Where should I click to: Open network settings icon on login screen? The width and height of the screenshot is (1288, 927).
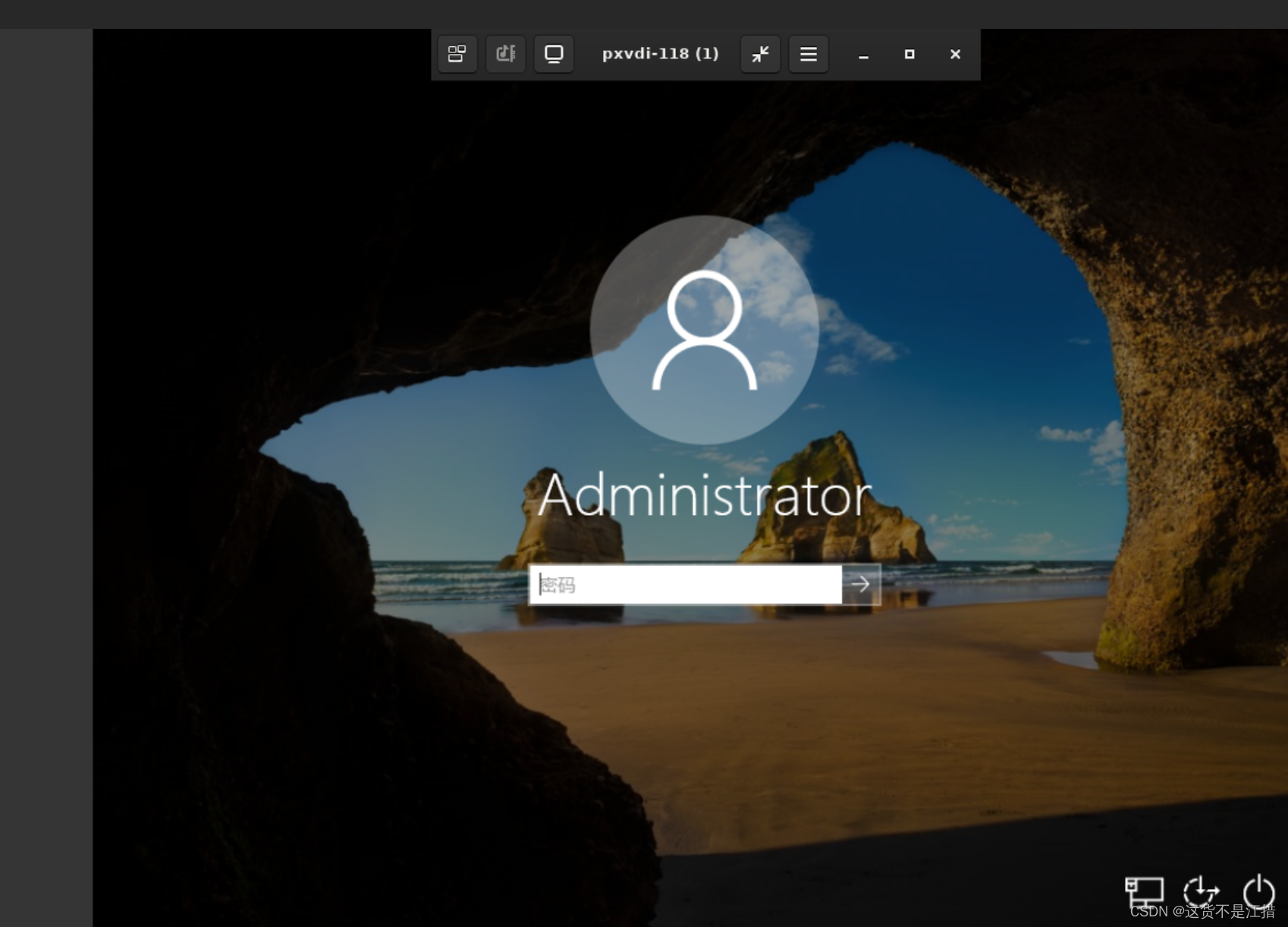click(x=1144, y=892)
